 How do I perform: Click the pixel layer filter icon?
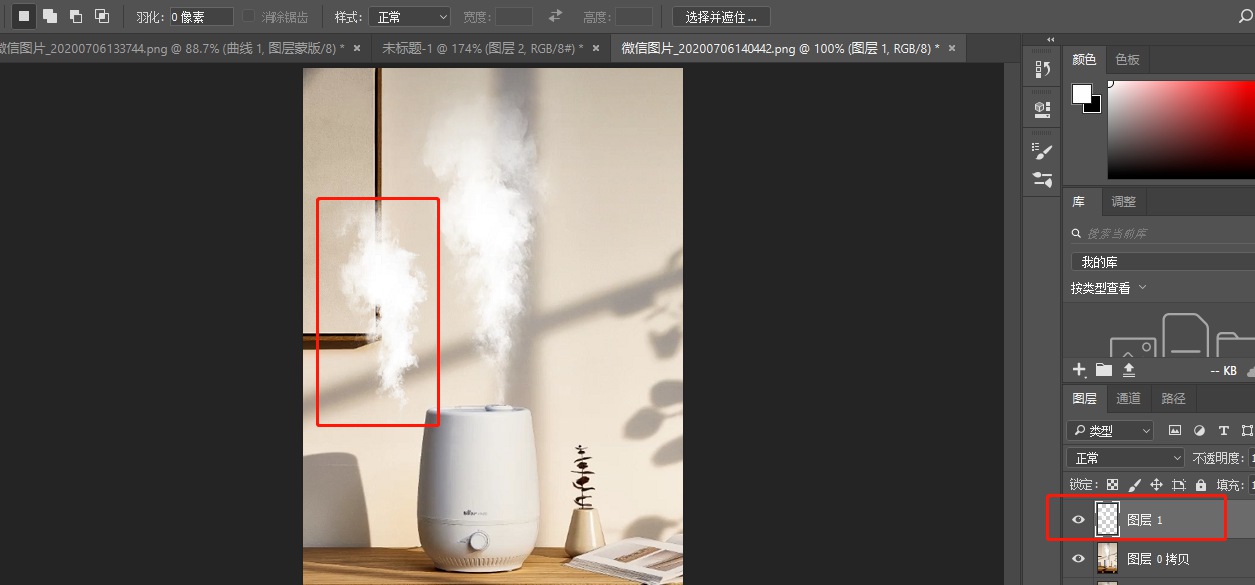(x=1175, y=430)
